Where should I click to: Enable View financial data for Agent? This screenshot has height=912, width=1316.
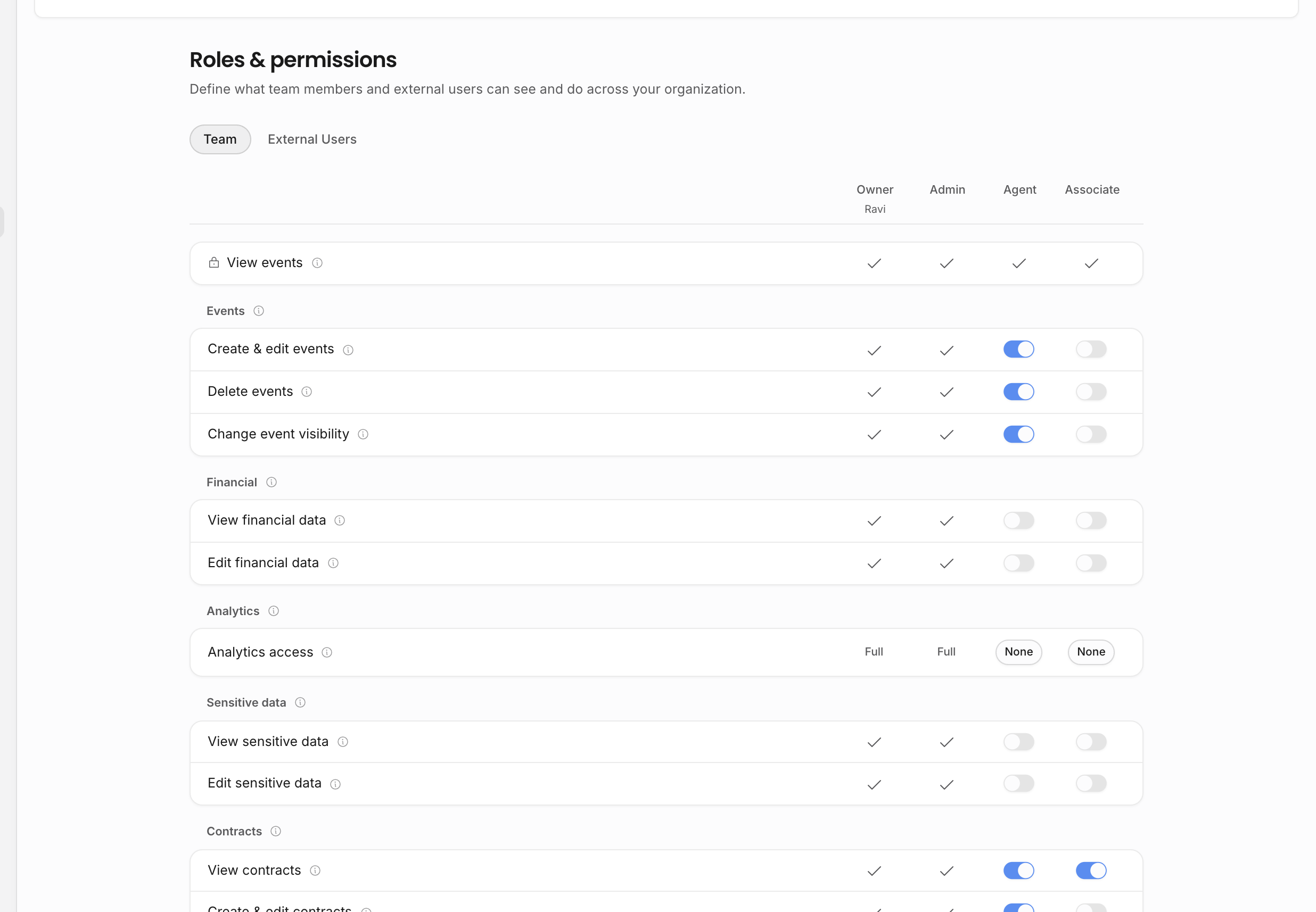1019,520
